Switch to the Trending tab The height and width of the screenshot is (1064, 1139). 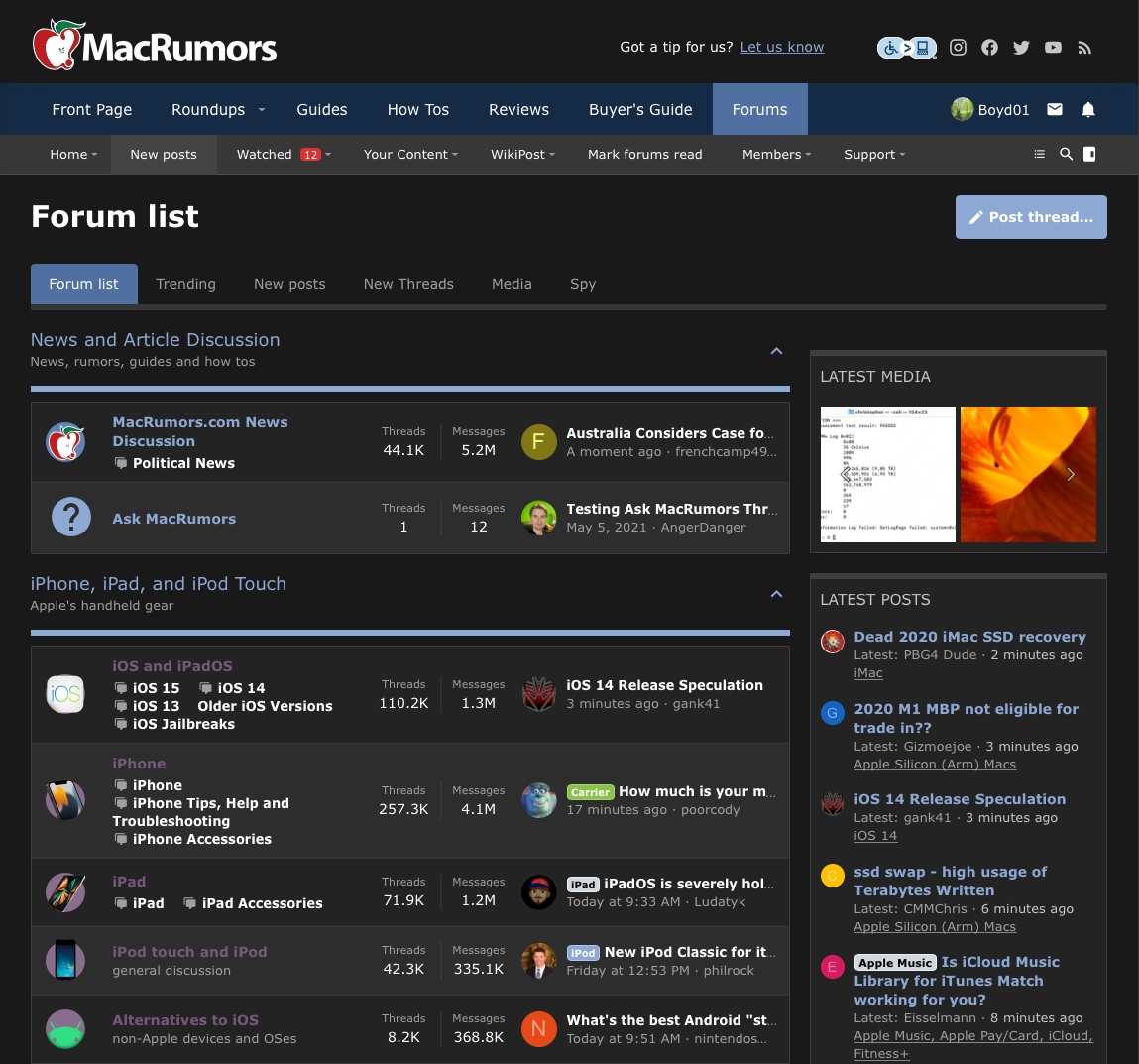185,284
